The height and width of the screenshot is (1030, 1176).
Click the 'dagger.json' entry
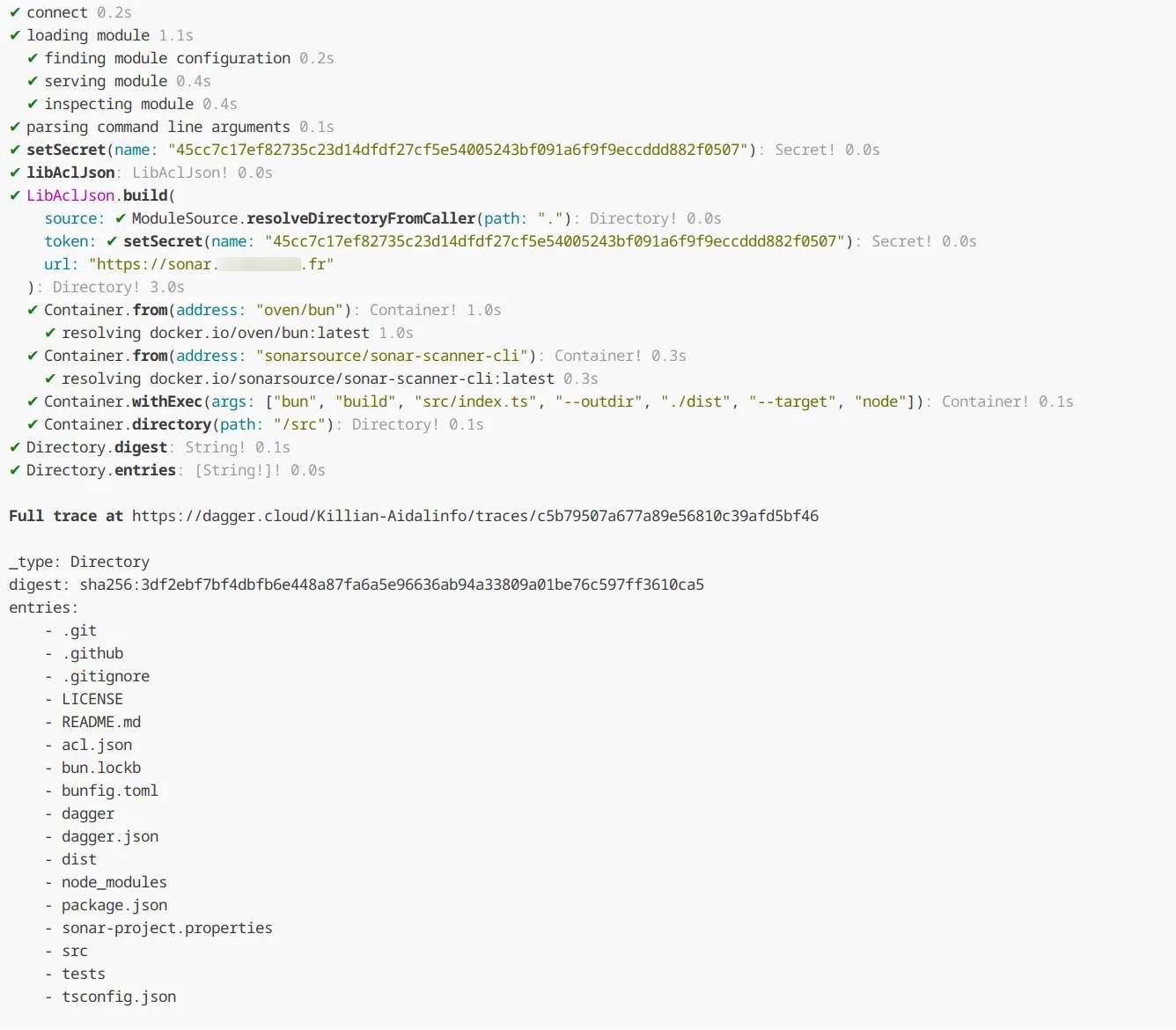(110, 836)
